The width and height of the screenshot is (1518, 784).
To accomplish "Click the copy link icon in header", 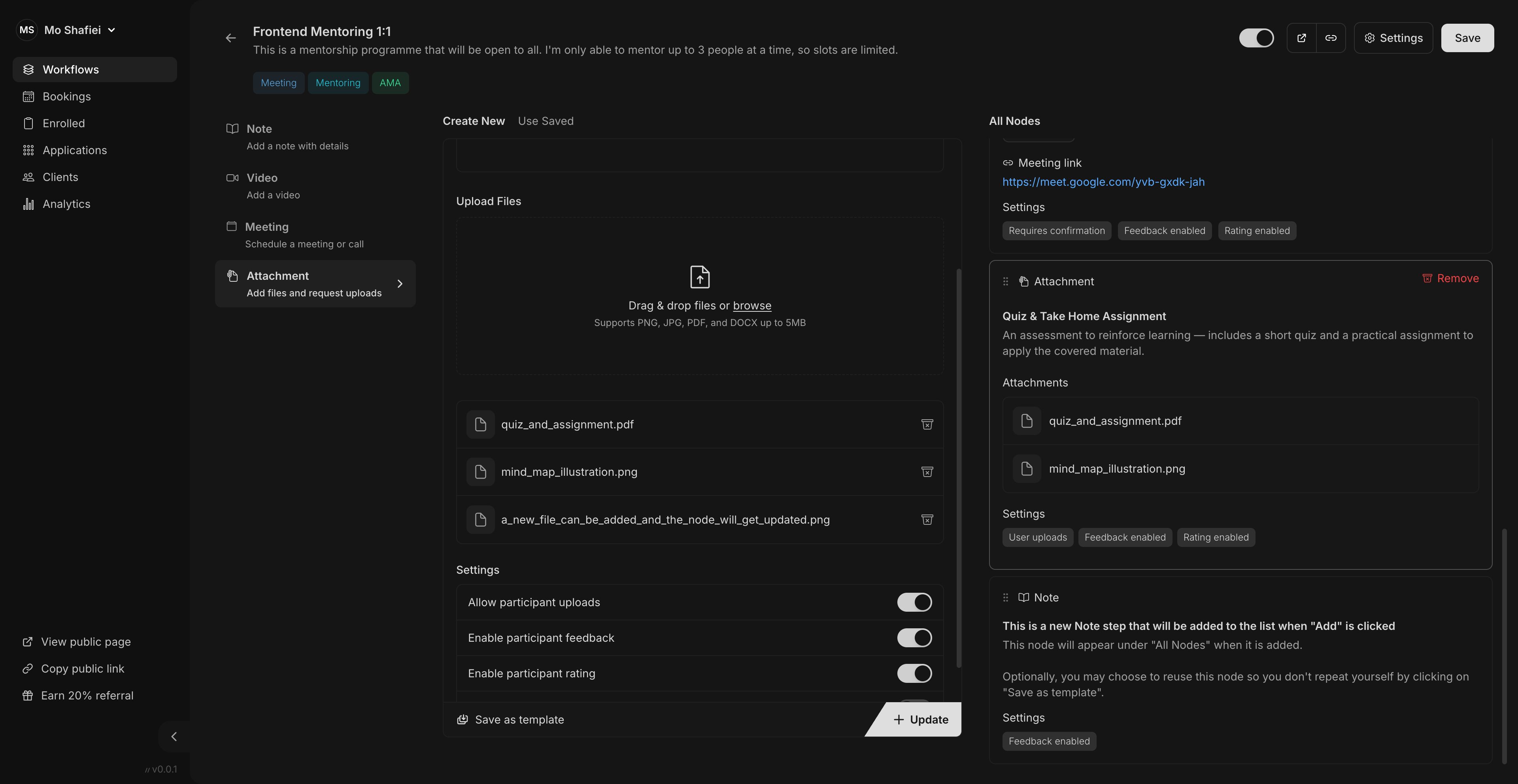I will (1331, 38).
